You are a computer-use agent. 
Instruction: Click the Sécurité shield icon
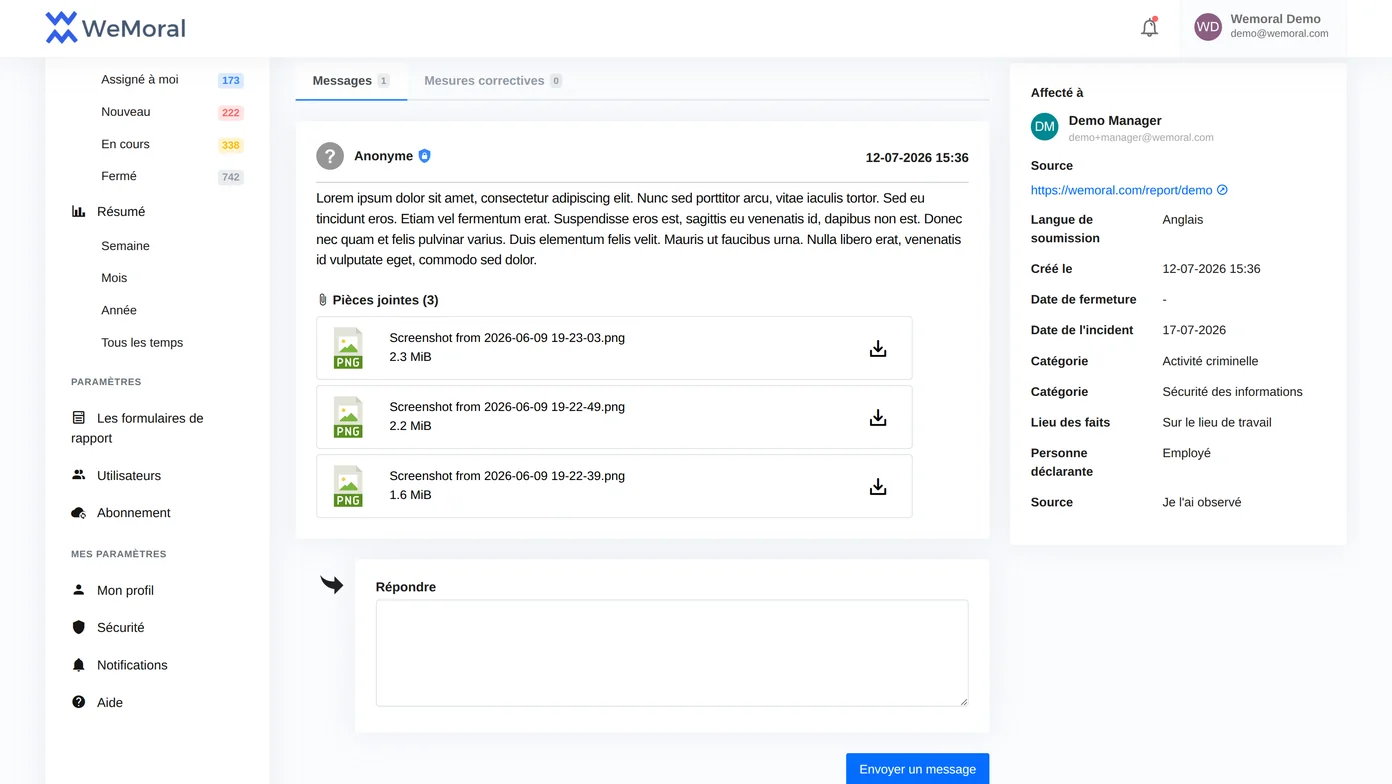(79, 627)
